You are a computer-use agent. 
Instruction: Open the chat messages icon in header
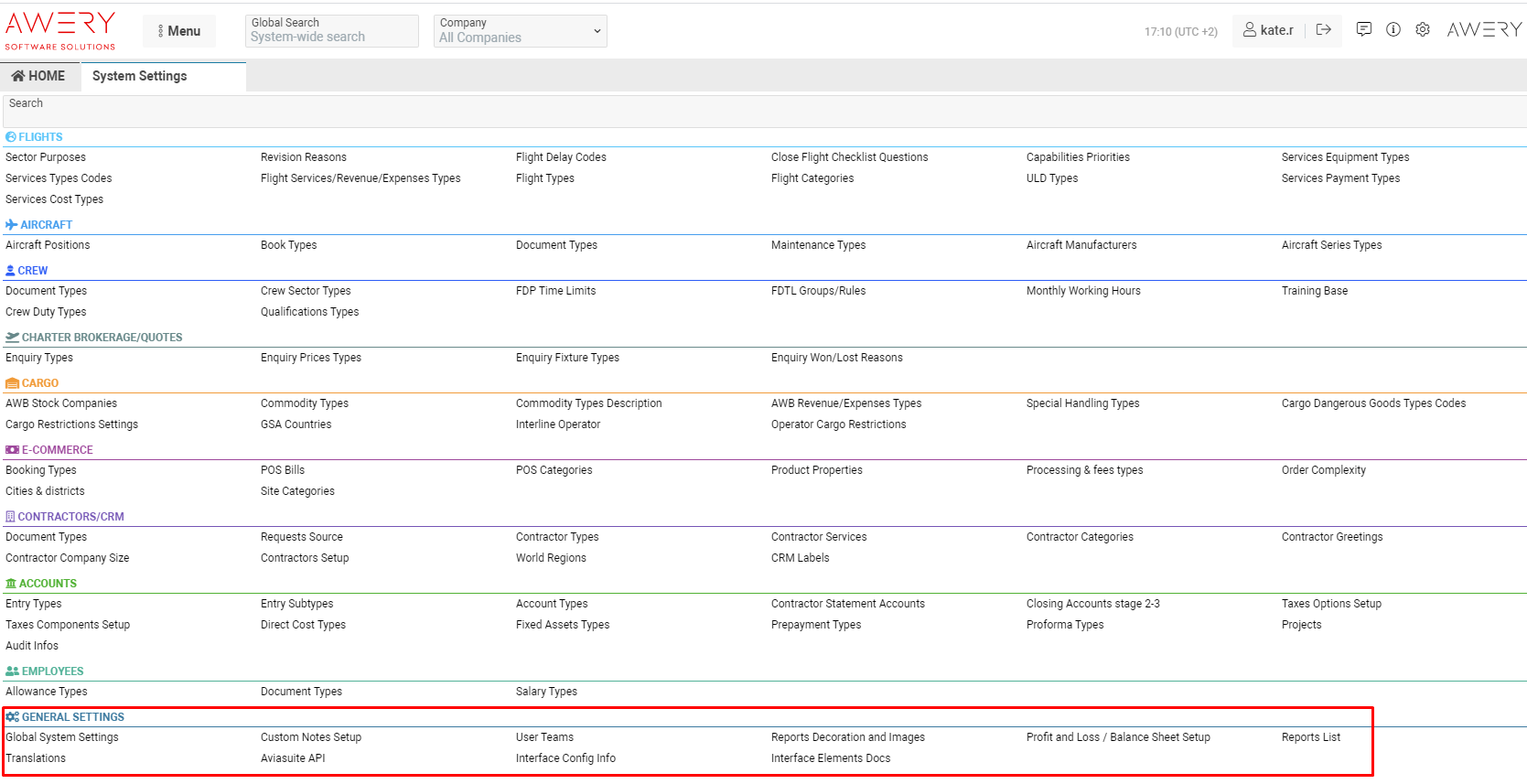pos(1363,30)
